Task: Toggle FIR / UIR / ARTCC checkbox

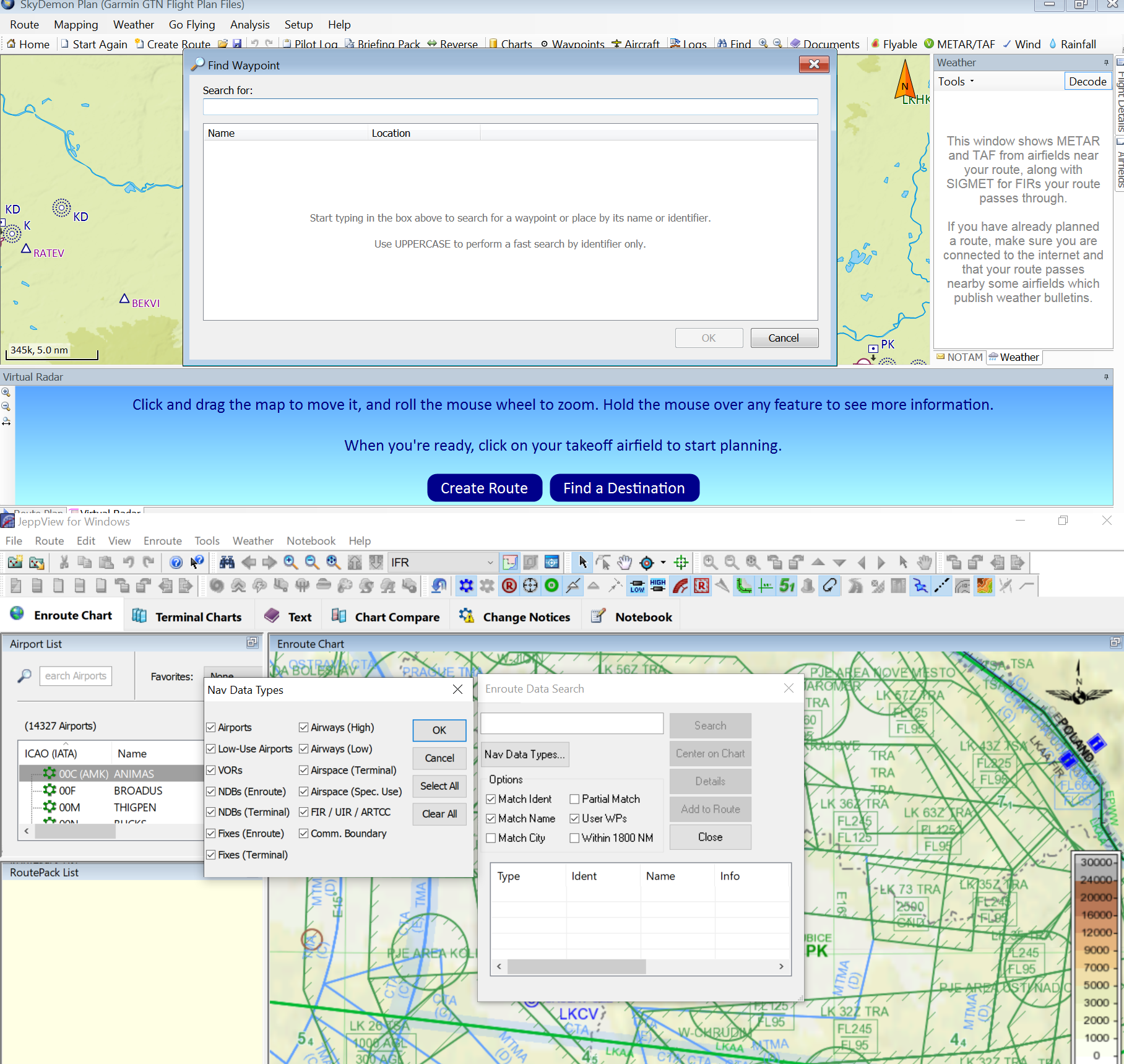Action: 304,812
